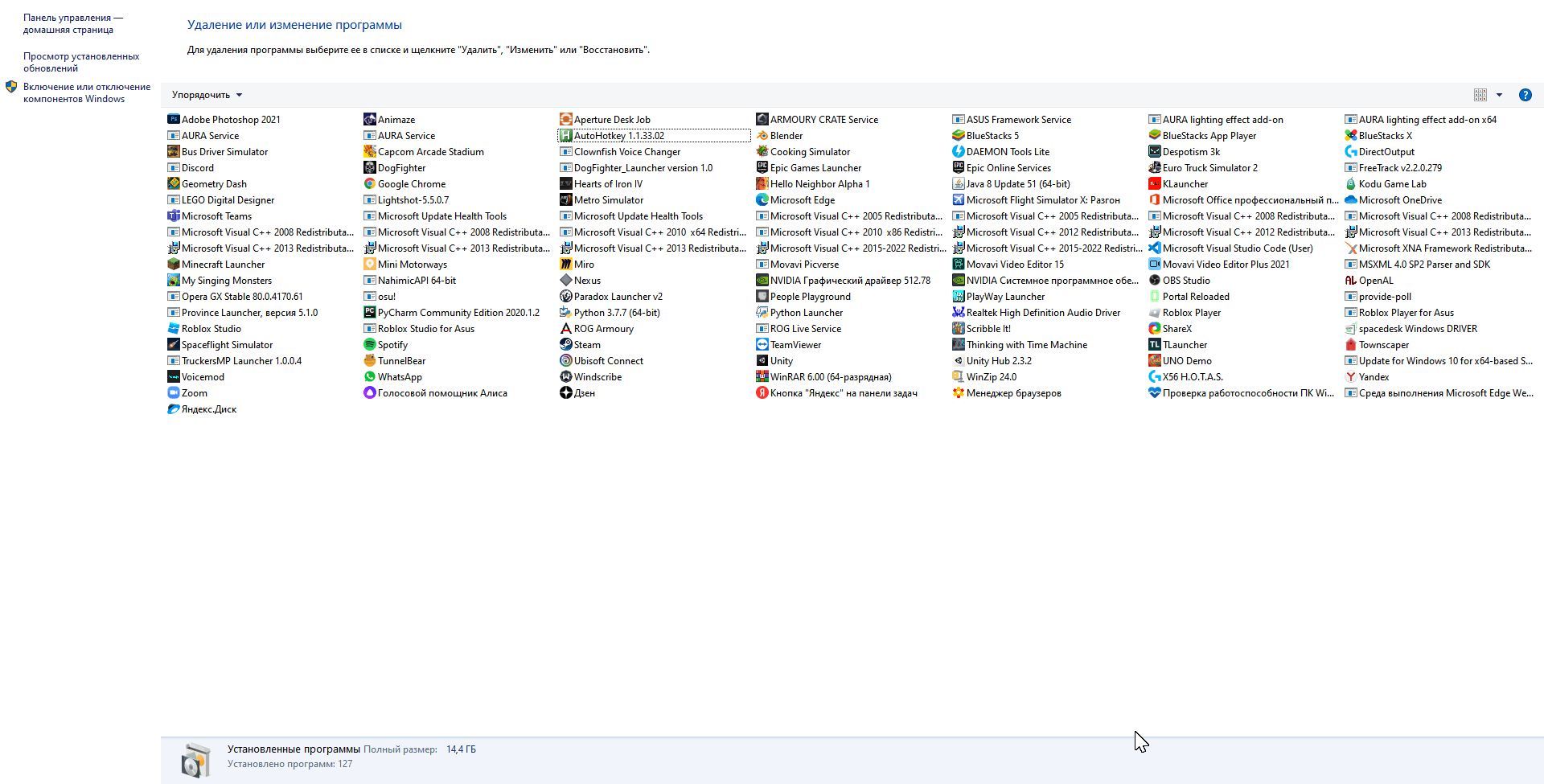The height and width of the screenshot is (784, 1544).
Task: Select Capcom Arcade Stadium entry
Action: [424, 152]
